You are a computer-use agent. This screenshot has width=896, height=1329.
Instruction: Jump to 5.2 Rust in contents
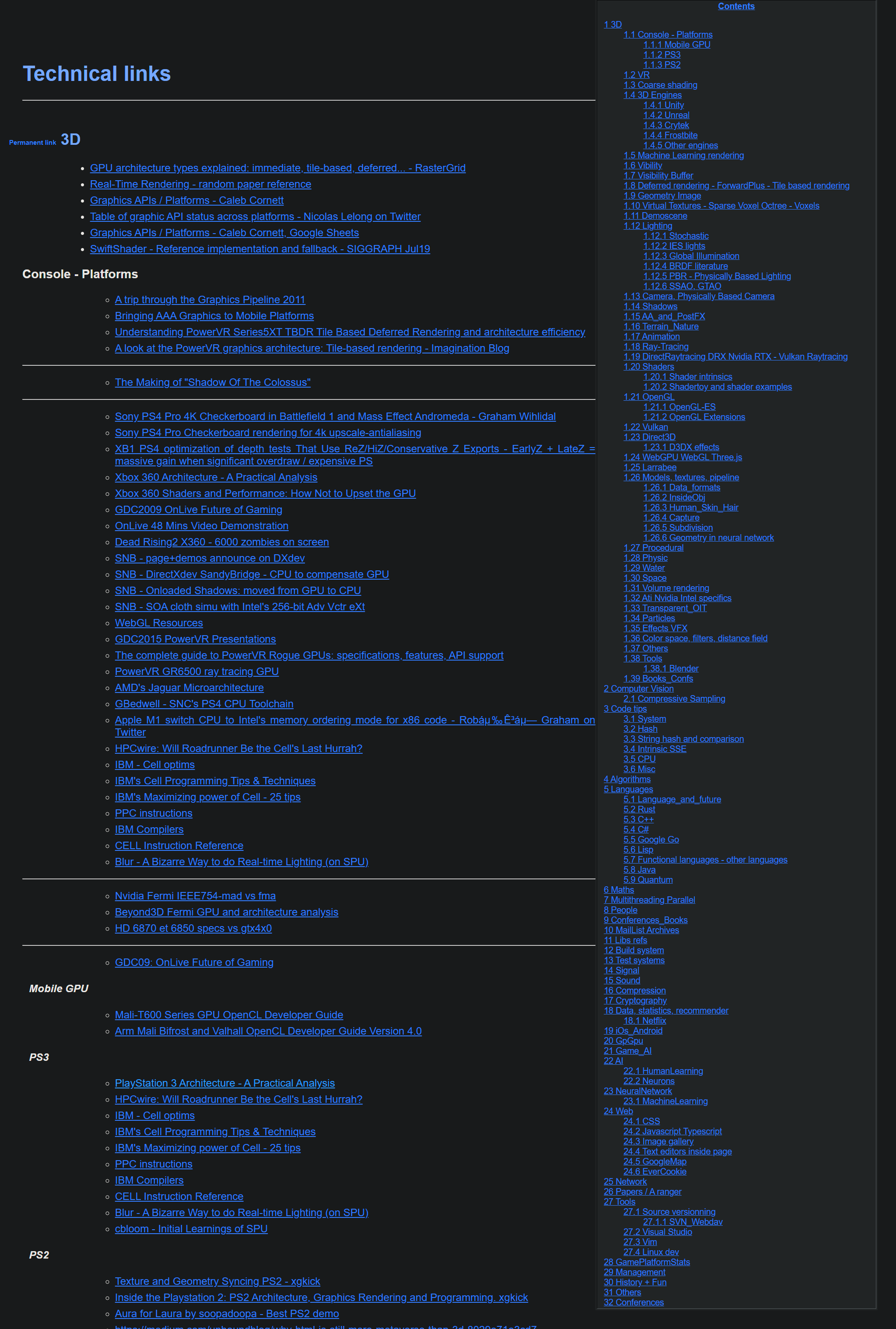pyautogui.click(x=639, y=810)
